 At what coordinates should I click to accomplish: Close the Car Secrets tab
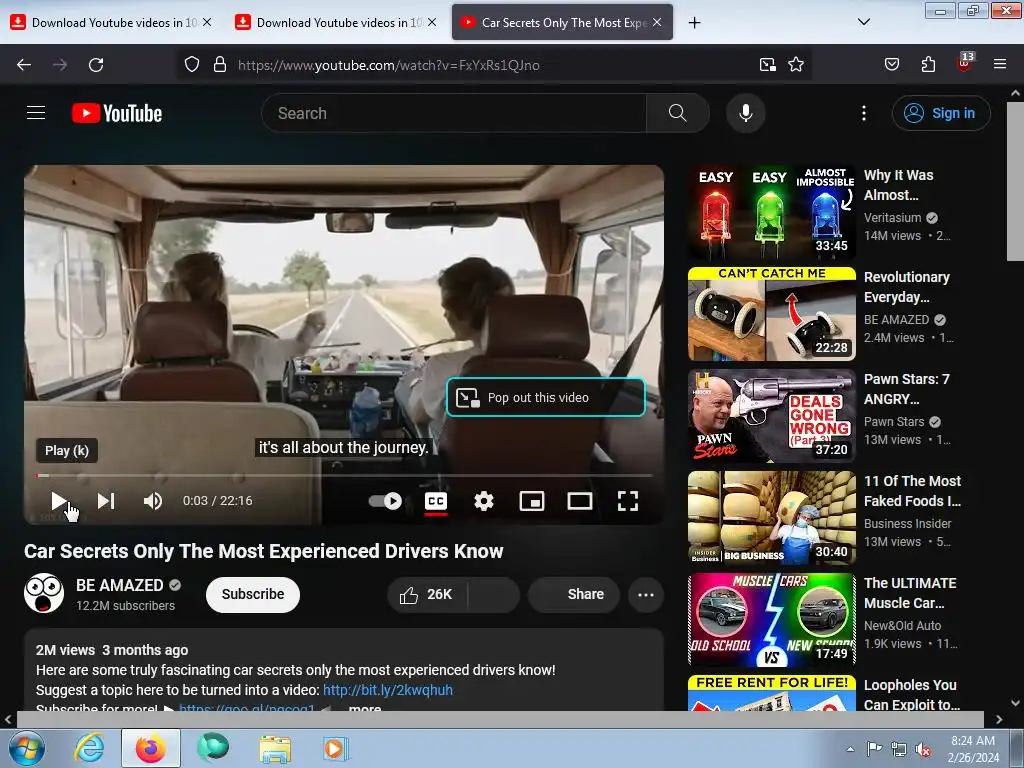tap(657, 22)
